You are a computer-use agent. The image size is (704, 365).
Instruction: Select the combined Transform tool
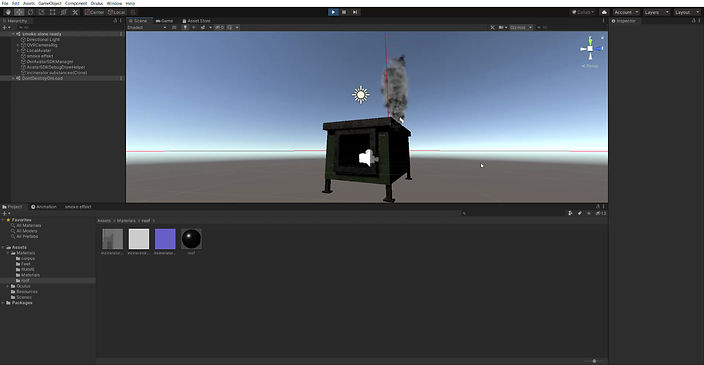[64, 12]
